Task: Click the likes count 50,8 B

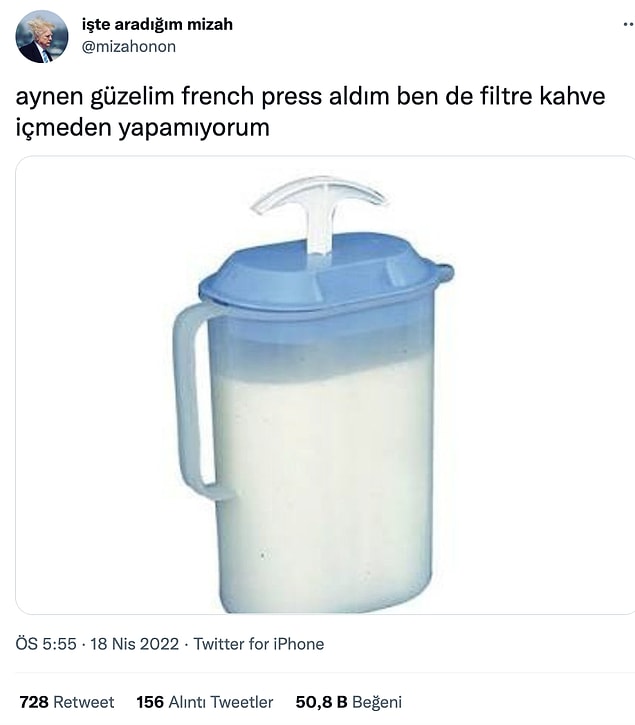Action: coord(321,702)
